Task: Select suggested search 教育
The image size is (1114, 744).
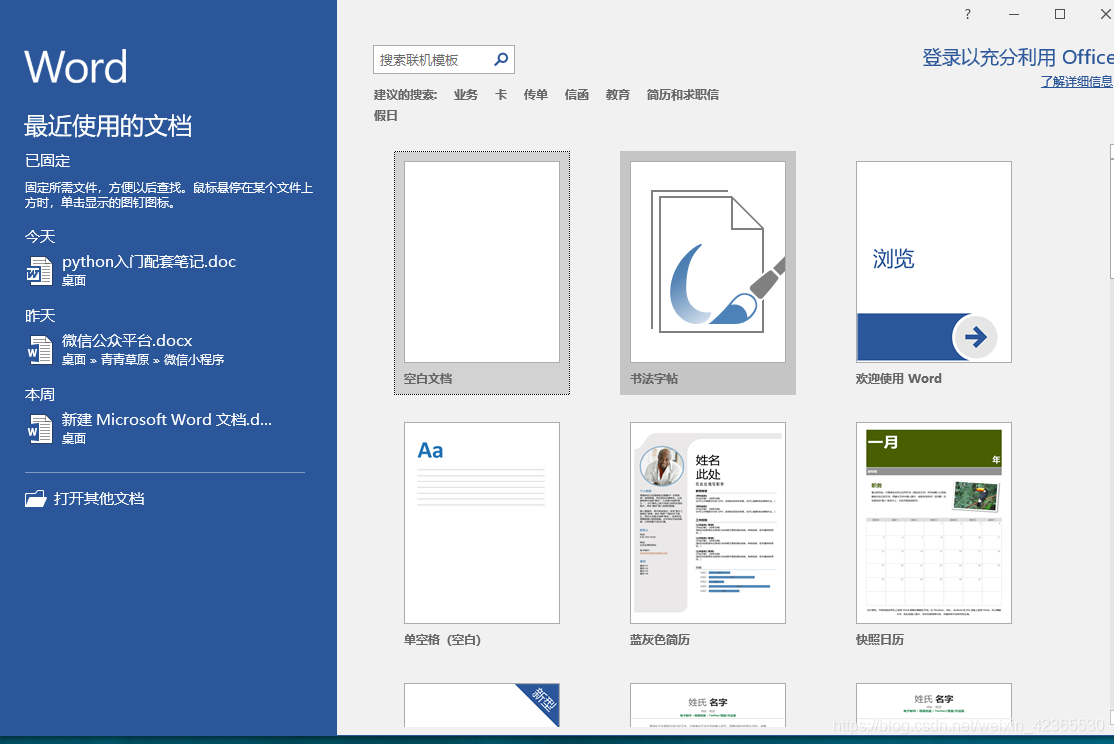Action: 618,95
